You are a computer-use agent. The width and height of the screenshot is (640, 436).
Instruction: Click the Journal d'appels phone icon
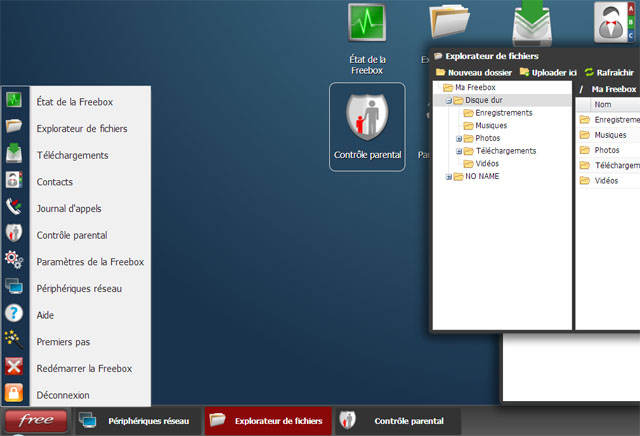pos(14,207)
